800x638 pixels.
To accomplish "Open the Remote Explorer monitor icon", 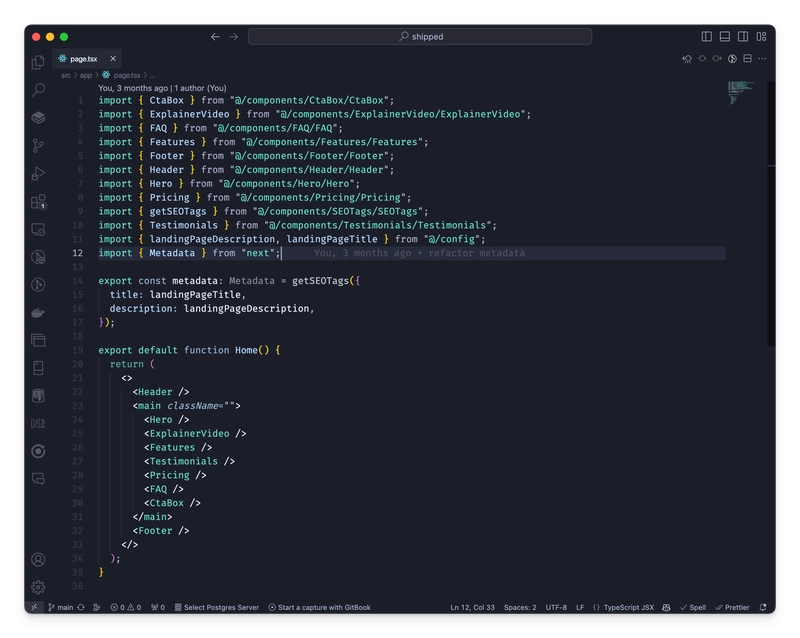I will 38,229.
